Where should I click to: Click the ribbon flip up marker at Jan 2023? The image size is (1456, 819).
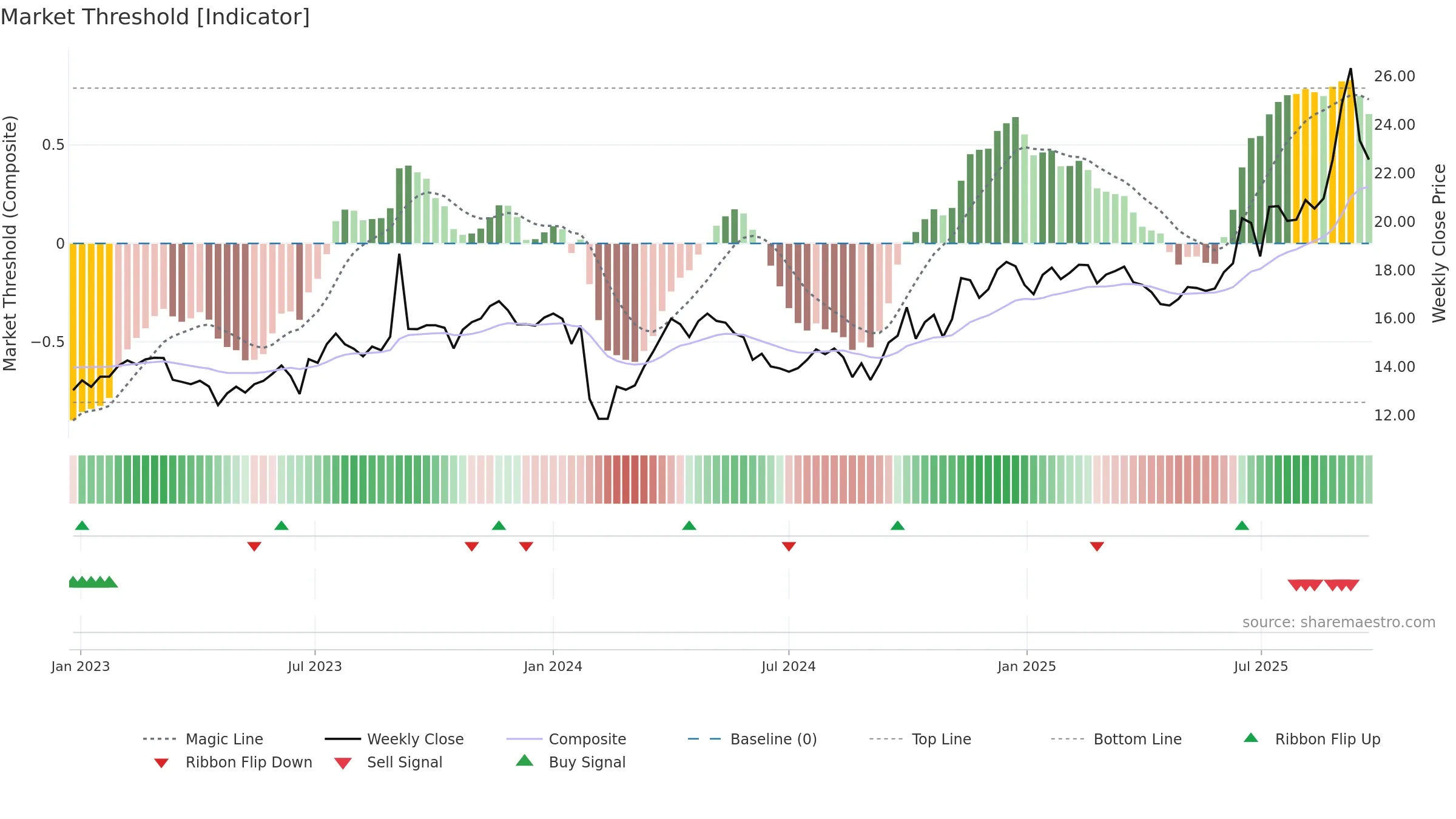pos(82,525)
